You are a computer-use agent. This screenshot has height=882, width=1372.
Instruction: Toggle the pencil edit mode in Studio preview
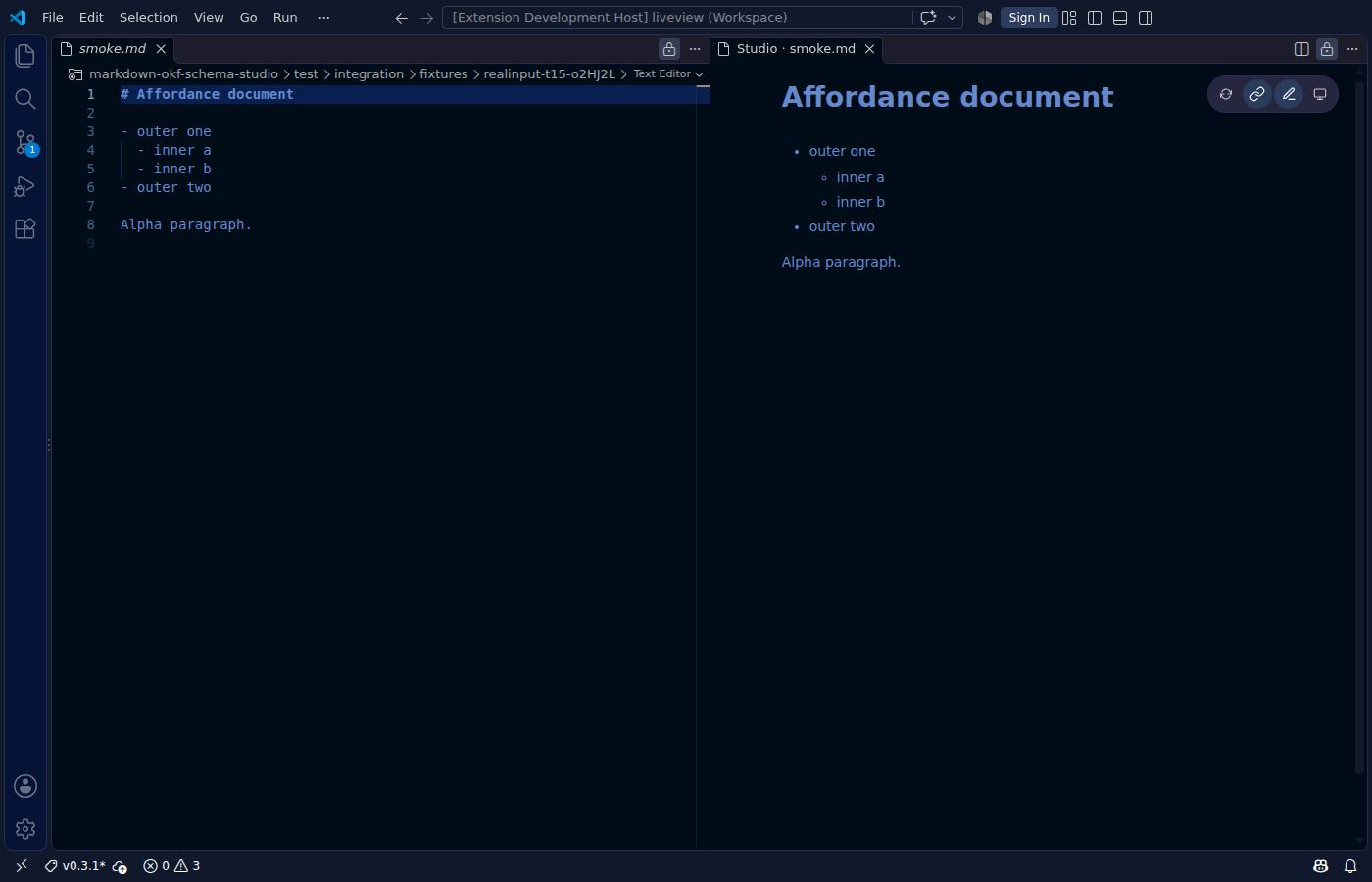pos(1289,94)
